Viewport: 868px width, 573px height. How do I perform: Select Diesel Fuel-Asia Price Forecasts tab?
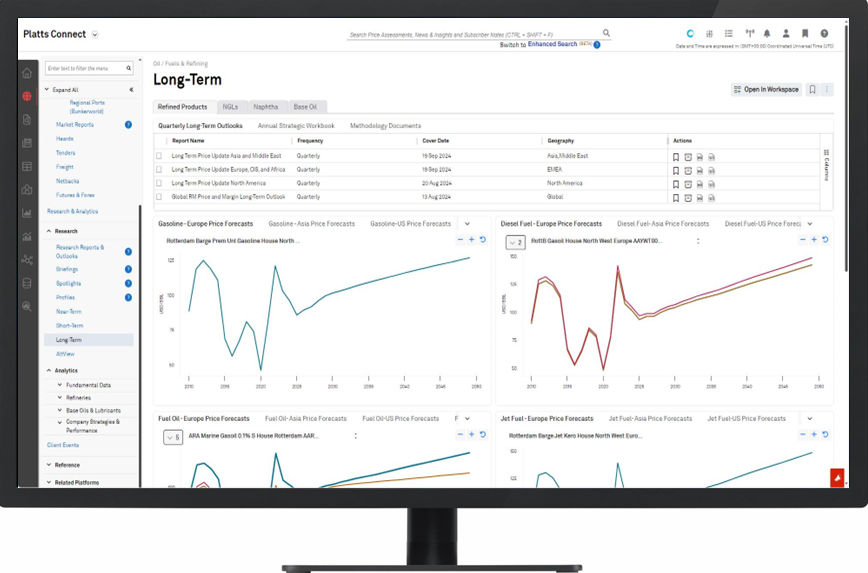click(x=663, y=224)
